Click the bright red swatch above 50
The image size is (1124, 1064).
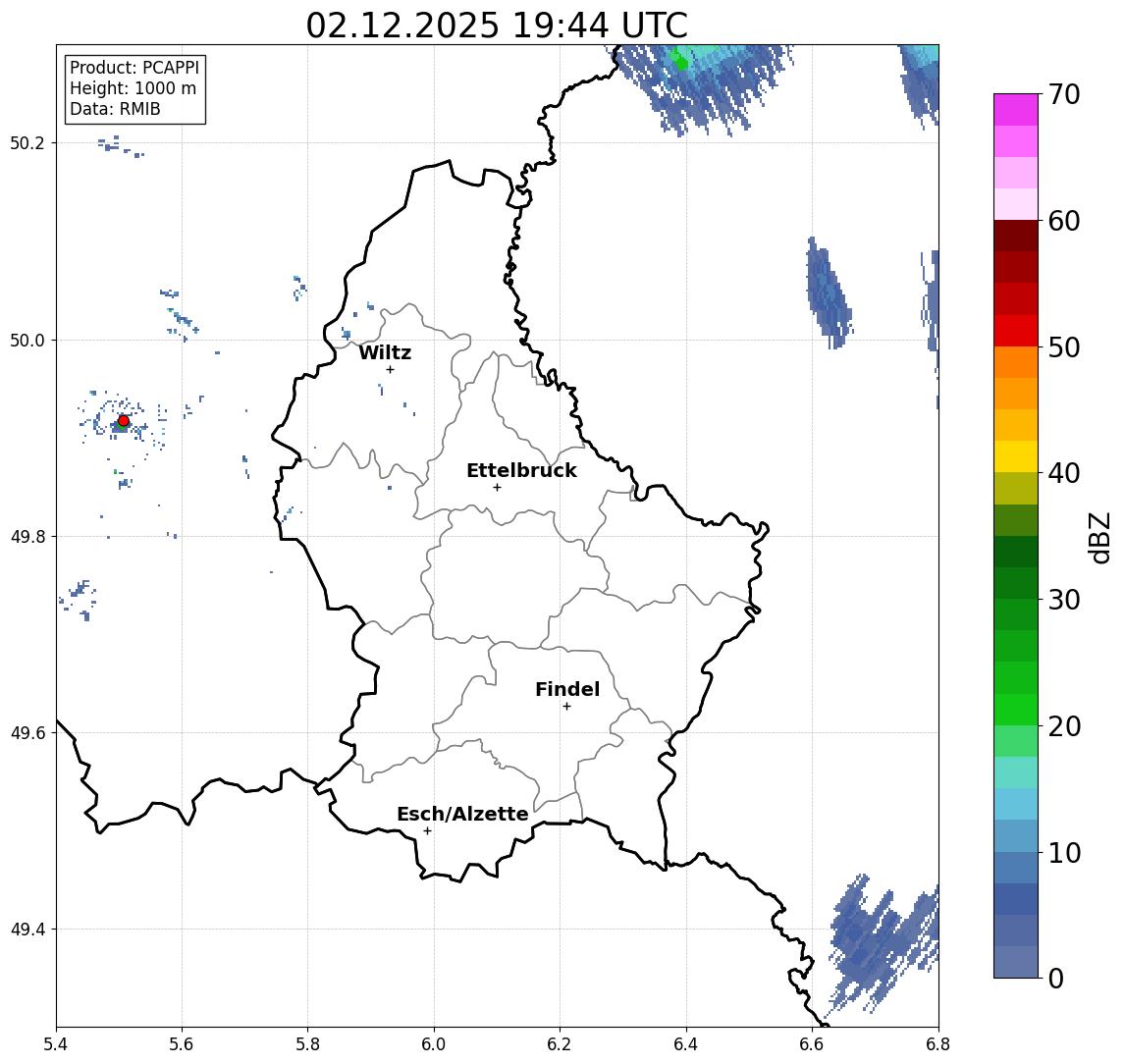(x=1016, y=331)
